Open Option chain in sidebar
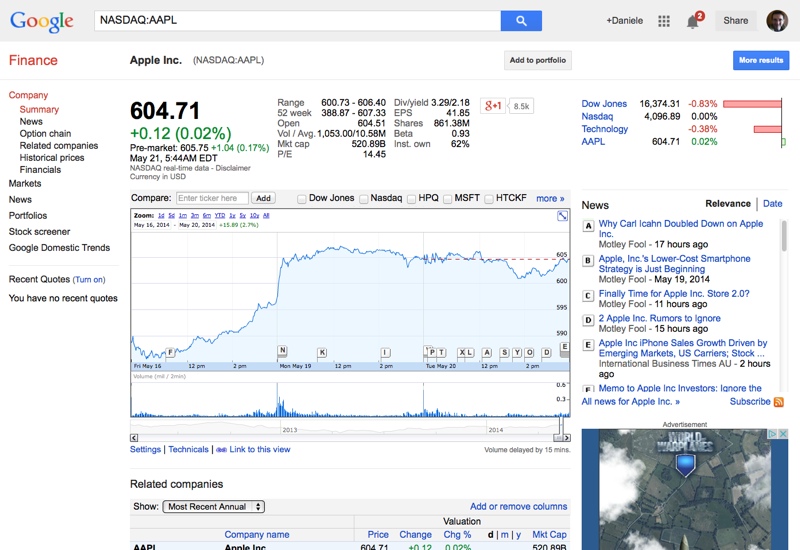Screen dimensions: 800x550 [x=45, y=133]
